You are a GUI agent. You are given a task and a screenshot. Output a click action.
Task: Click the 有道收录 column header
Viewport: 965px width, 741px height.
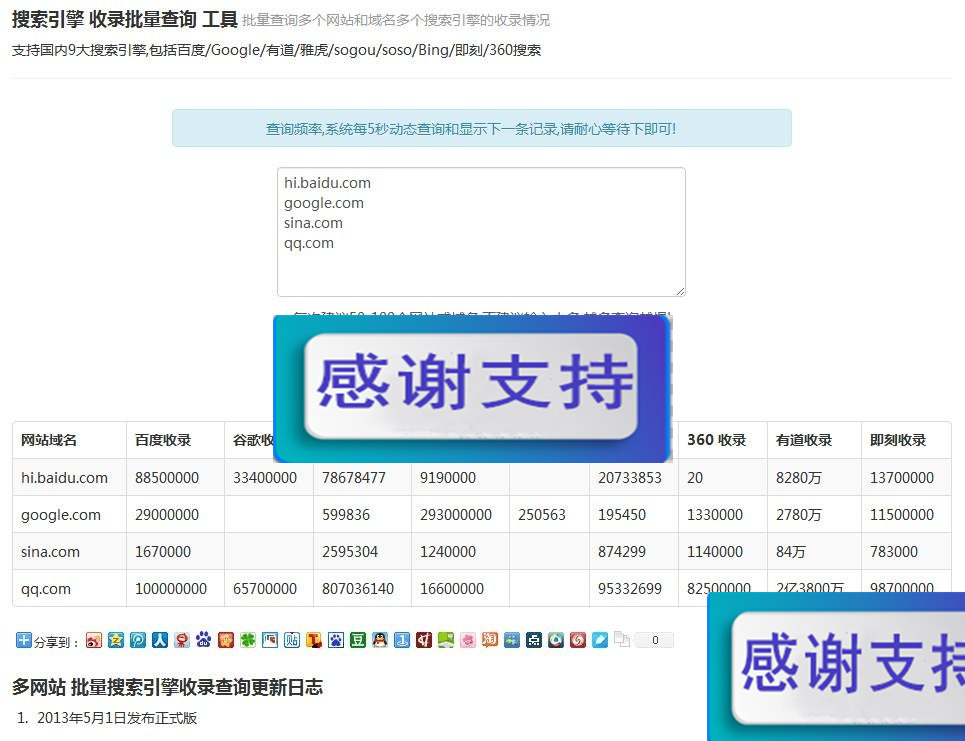[x=804, y=440]
